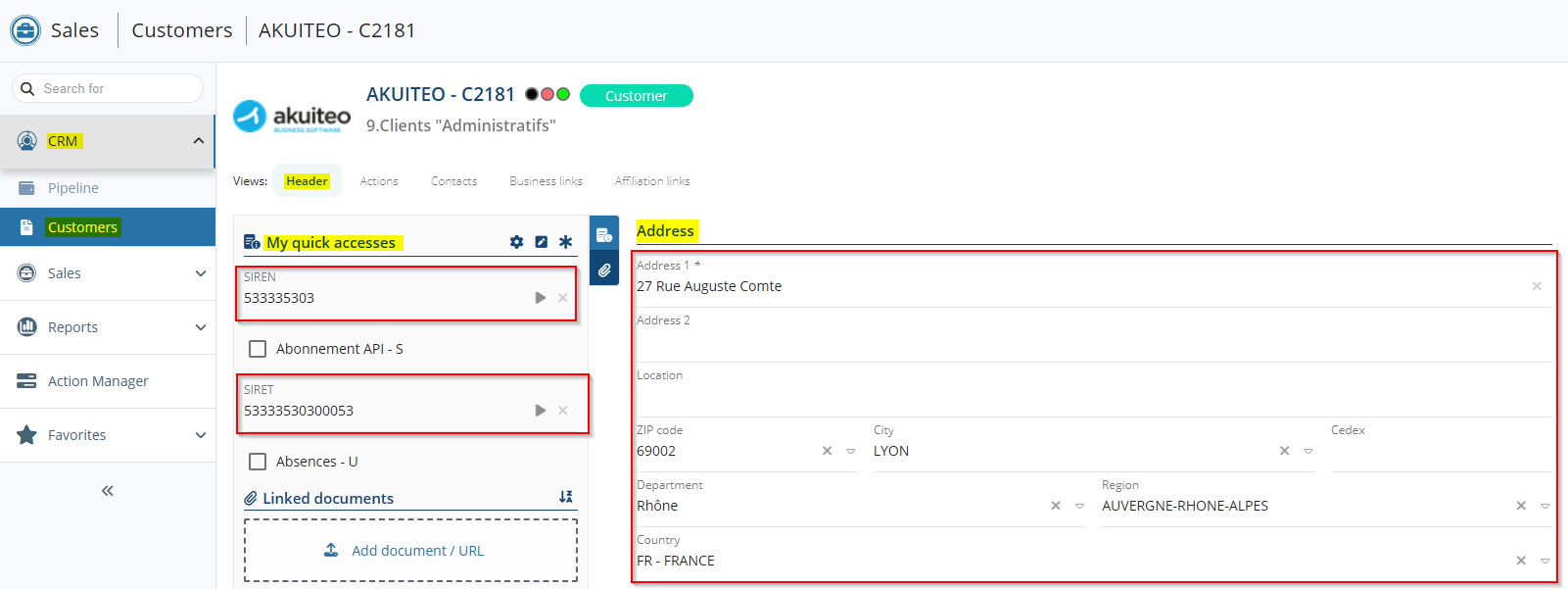Switch to the Contacts view tab

coord(453,181)
